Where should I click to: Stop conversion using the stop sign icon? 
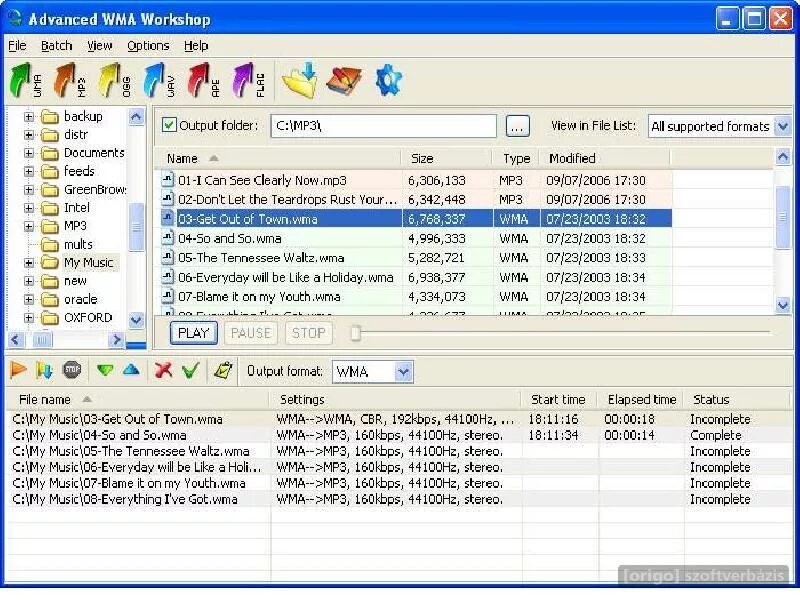coord(70,371)
